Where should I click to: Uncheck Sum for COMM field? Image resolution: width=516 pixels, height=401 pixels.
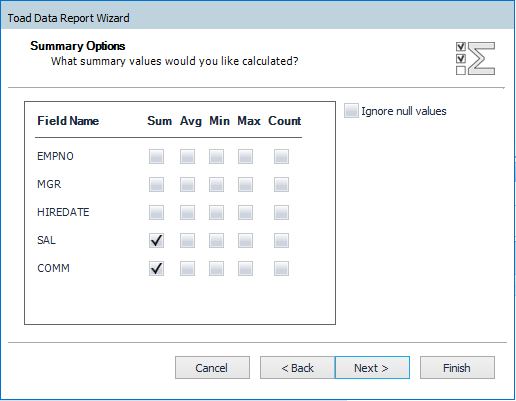[x=156, y=268]
